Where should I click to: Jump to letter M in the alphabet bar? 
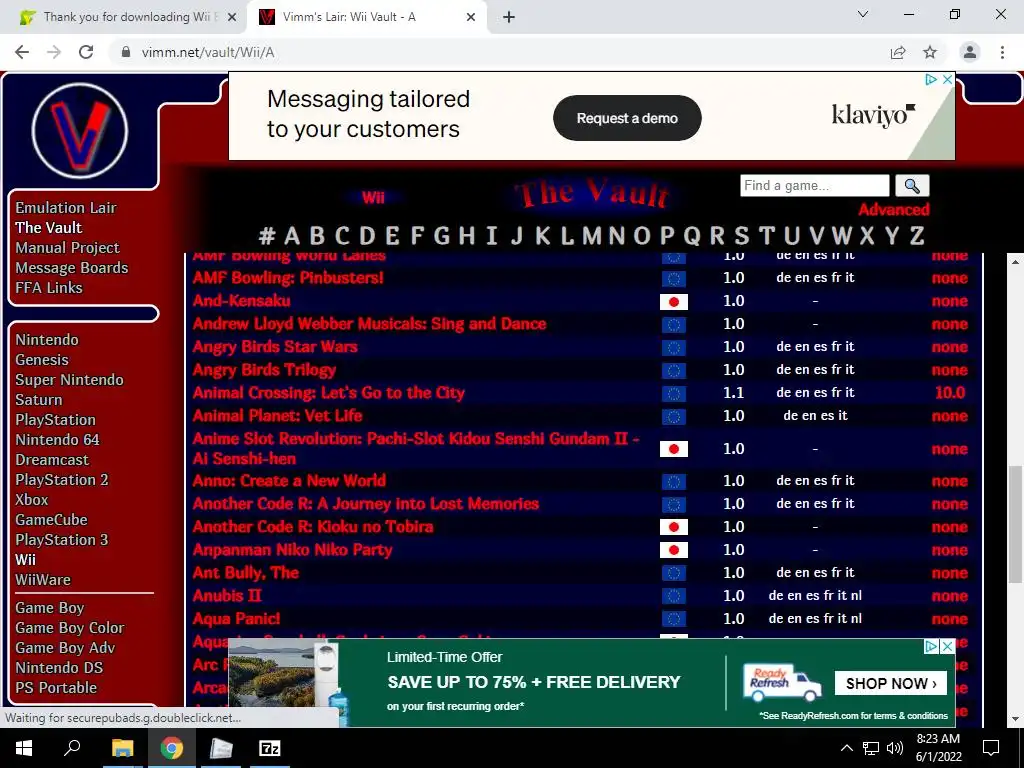point(591,235)
